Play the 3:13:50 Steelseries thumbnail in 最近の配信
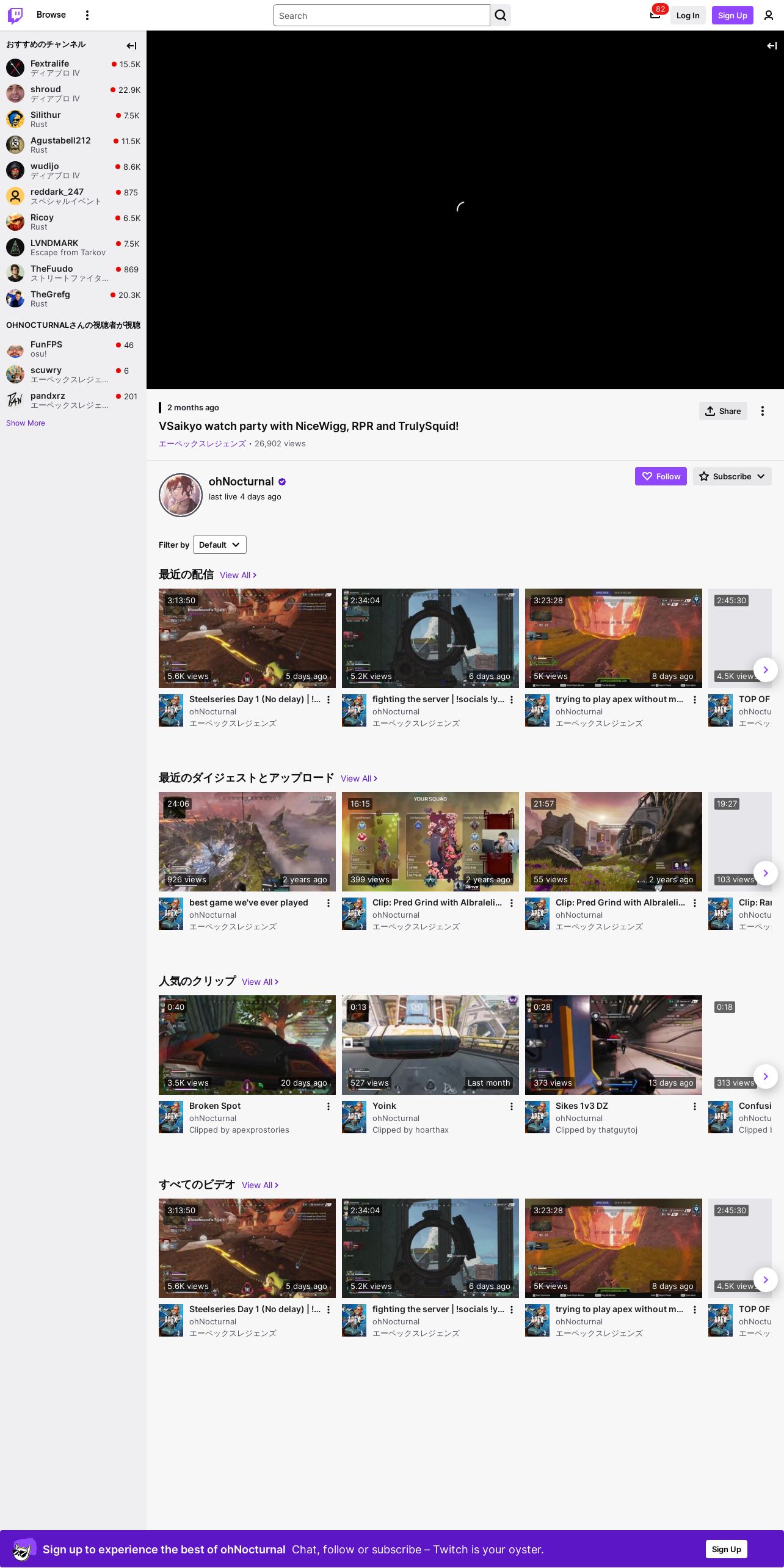This screenshot has height=1568, width=784. pos(247,638)
